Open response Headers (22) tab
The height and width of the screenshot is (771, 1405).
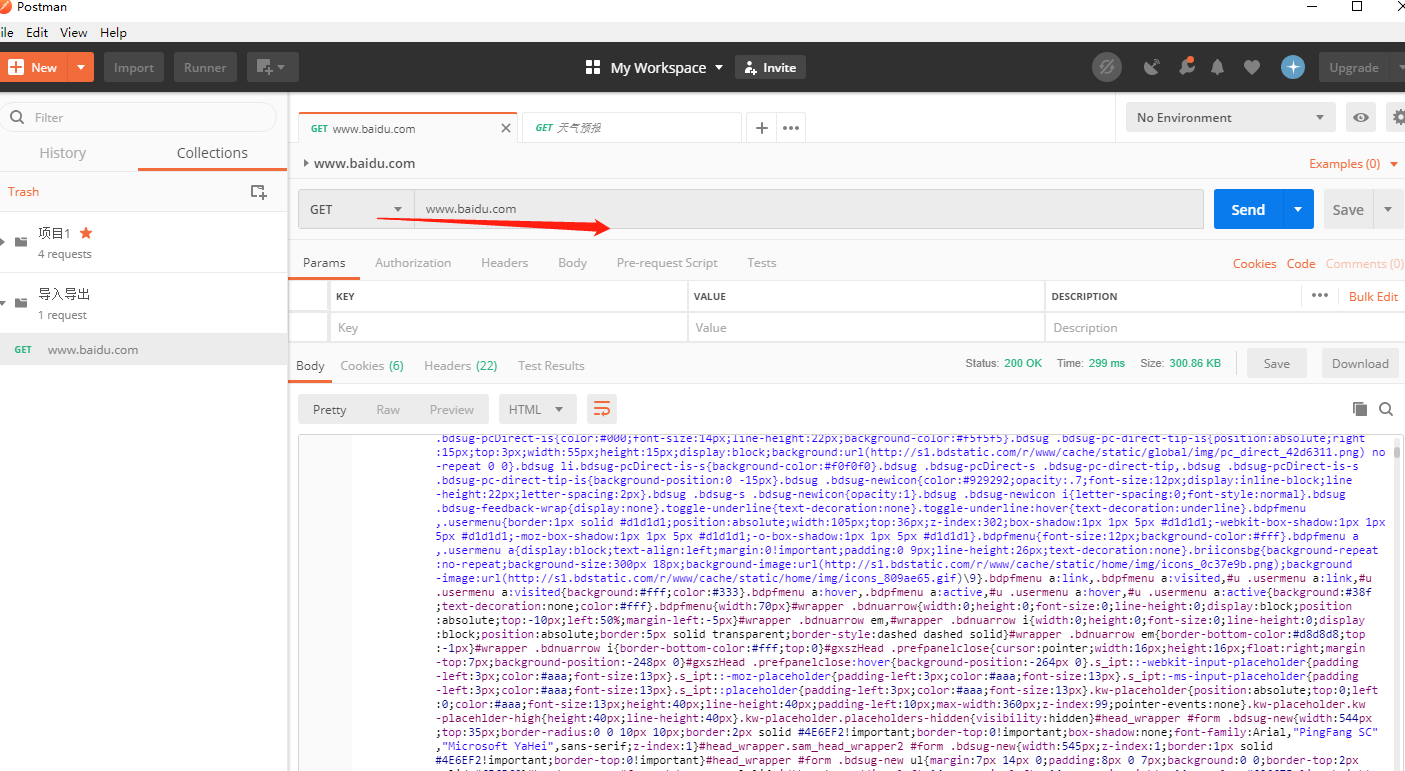(x=460, y=366)
